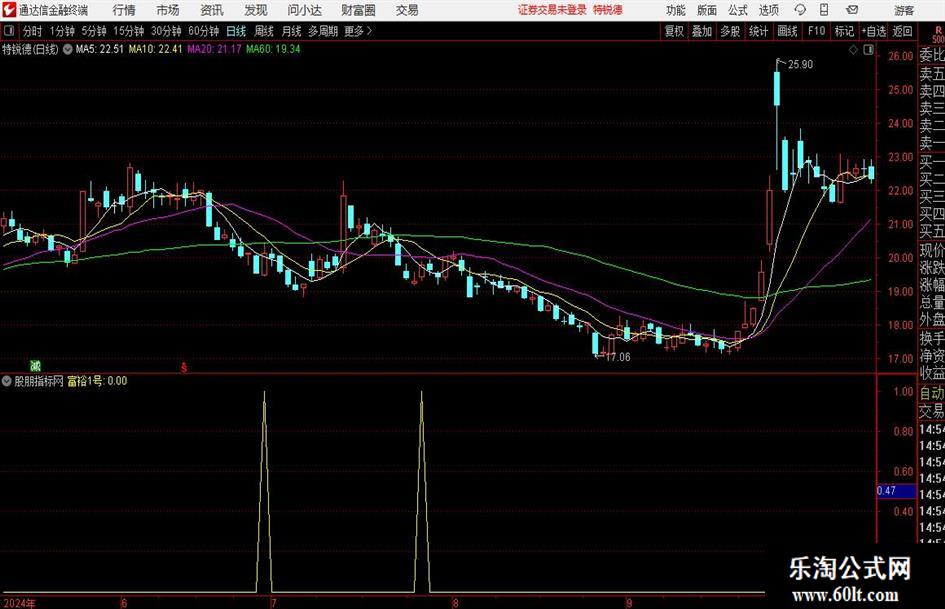Switch to 周线 weekly period

pyautogui.click(x=264, y=31)
